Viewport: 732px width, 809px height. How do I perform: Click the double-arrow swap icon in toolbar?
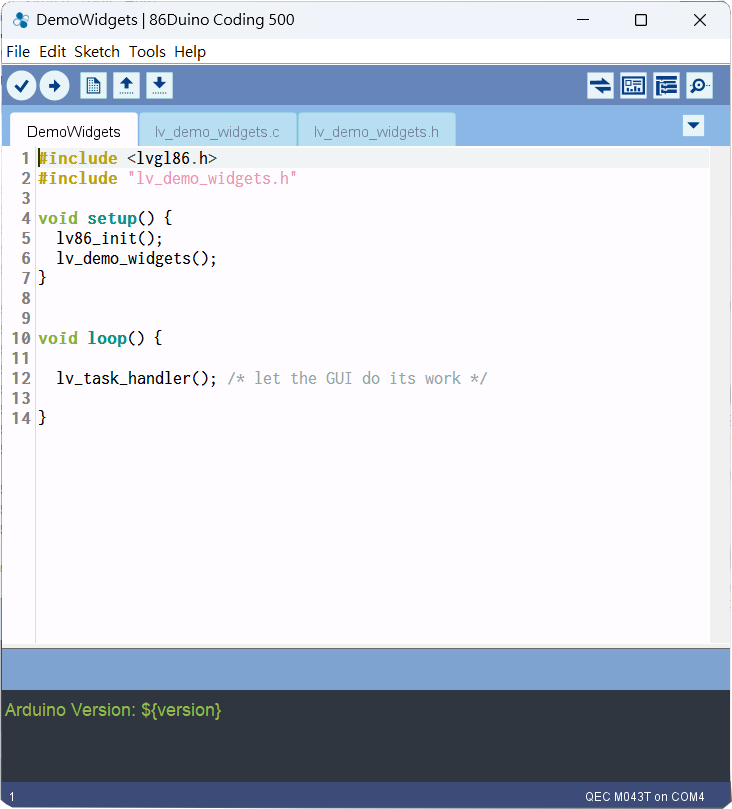[600, 86]
